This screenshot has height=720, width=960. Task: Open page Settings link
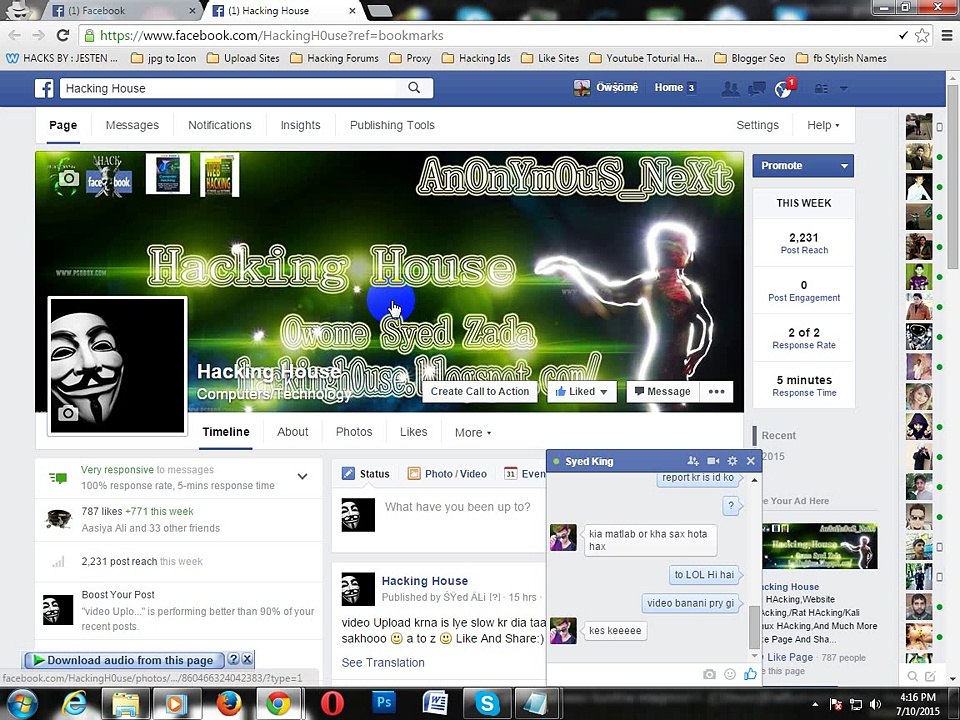tap(757, 125)
